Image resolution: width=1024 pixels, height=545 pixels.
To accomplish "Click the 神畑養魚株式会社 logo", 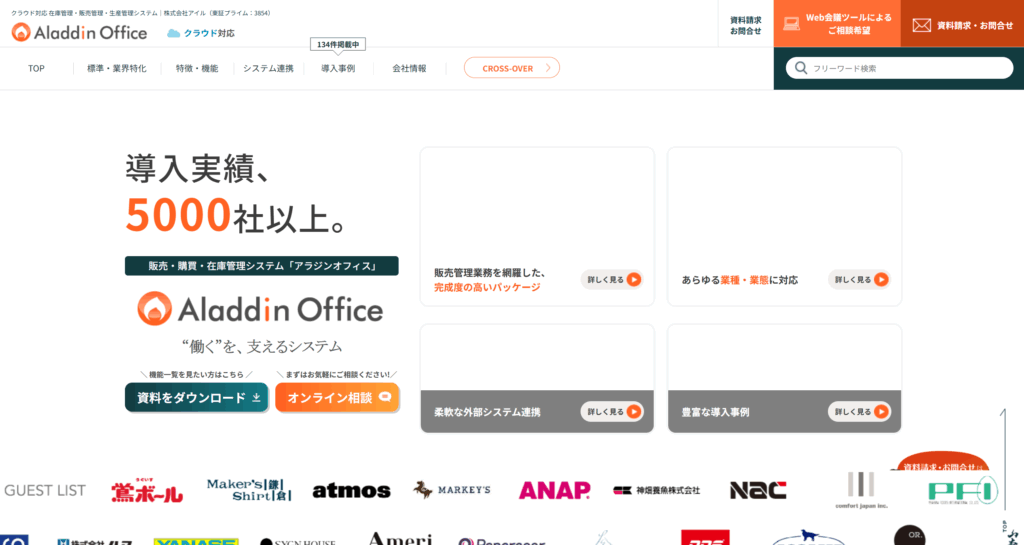I will (x=656, y=490).
